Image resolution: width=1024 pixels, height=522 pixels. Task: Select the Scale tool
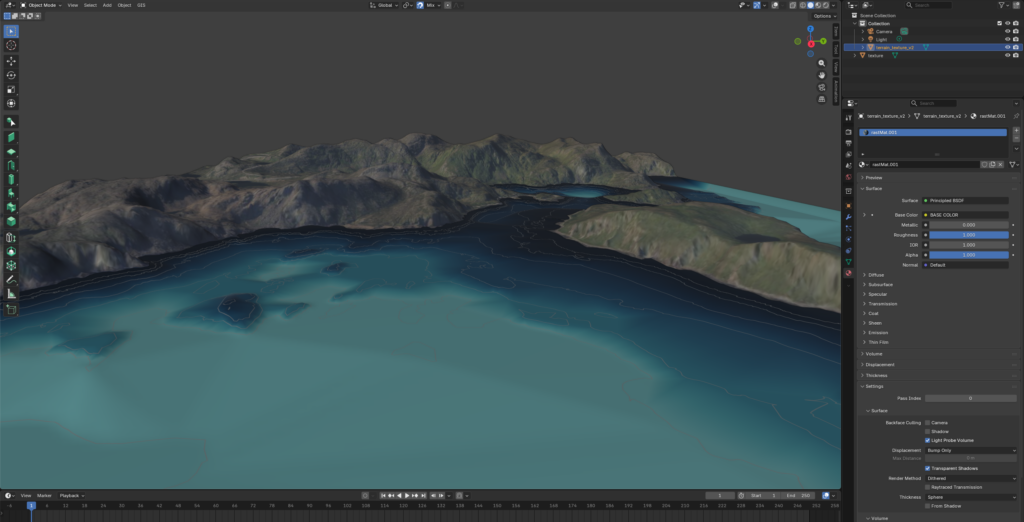tap(12, 89)
